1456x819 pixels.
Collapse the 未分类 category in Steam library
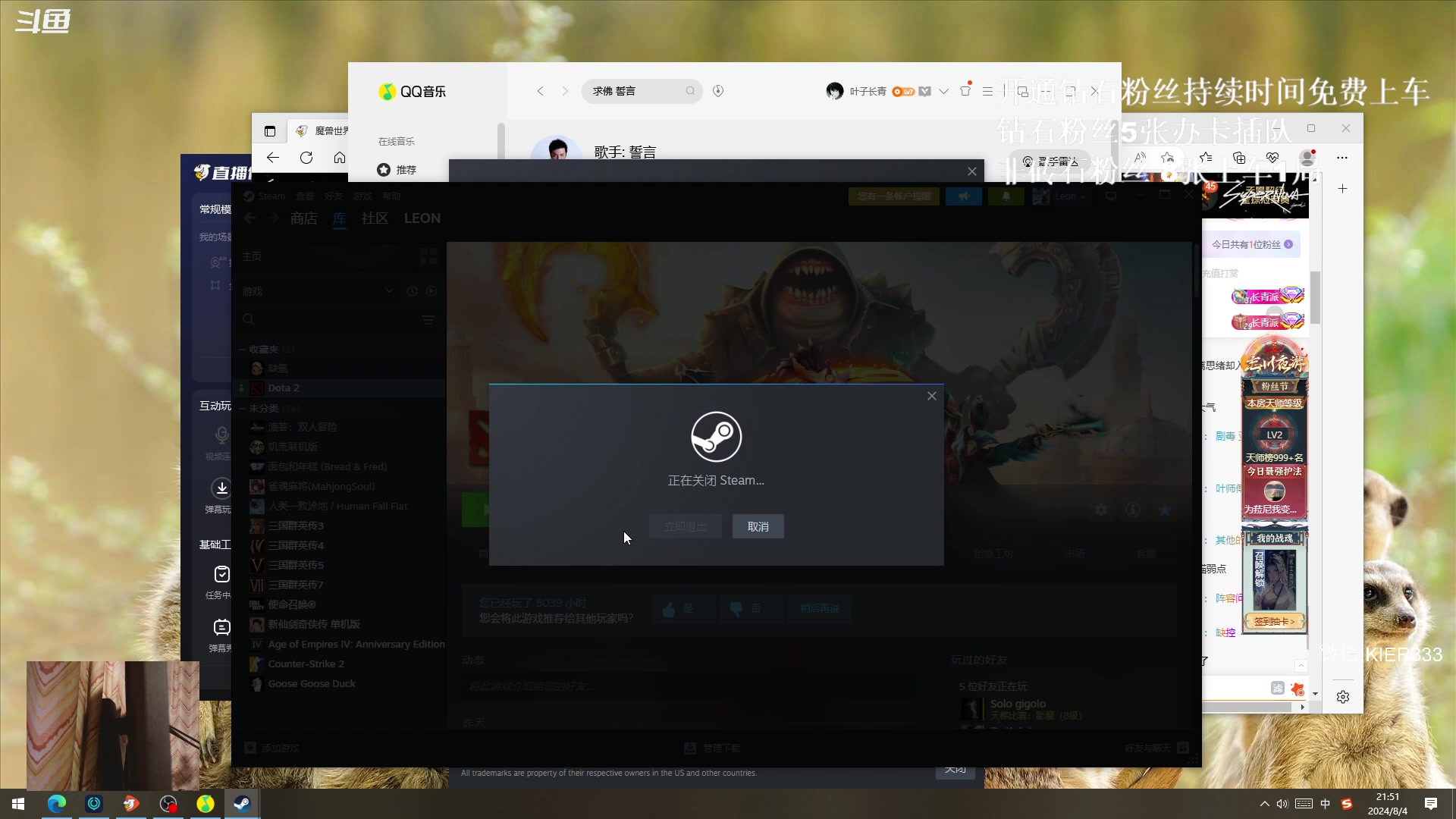pyautogui.click(x=242, y=408)
